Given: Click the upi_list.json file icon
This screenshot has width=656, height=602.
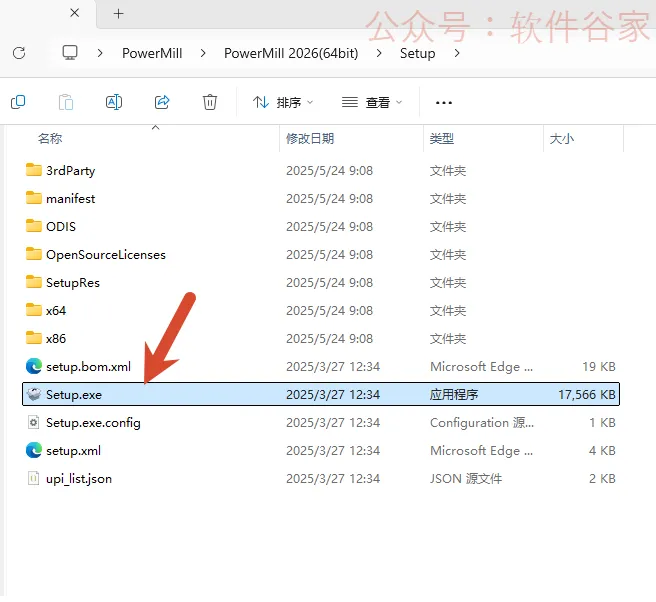Looking at the screenshot, I should pyautogui.click(x=33, y=478).
